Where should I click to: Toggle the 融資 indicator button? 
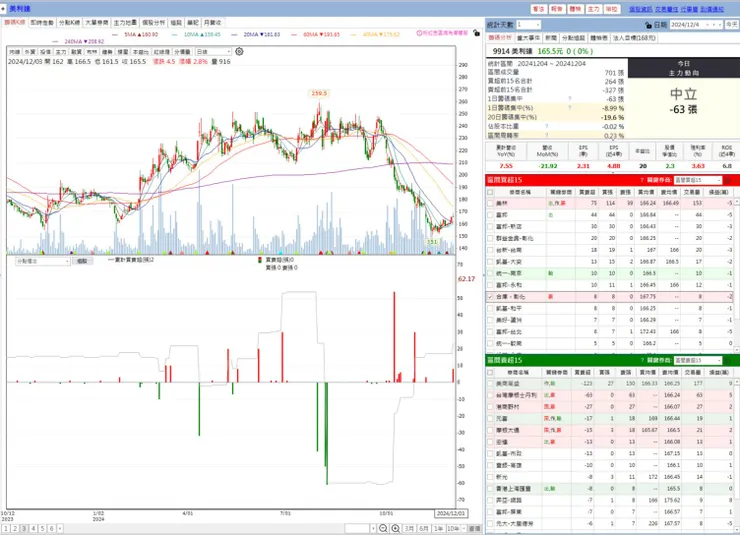(76, 51)
